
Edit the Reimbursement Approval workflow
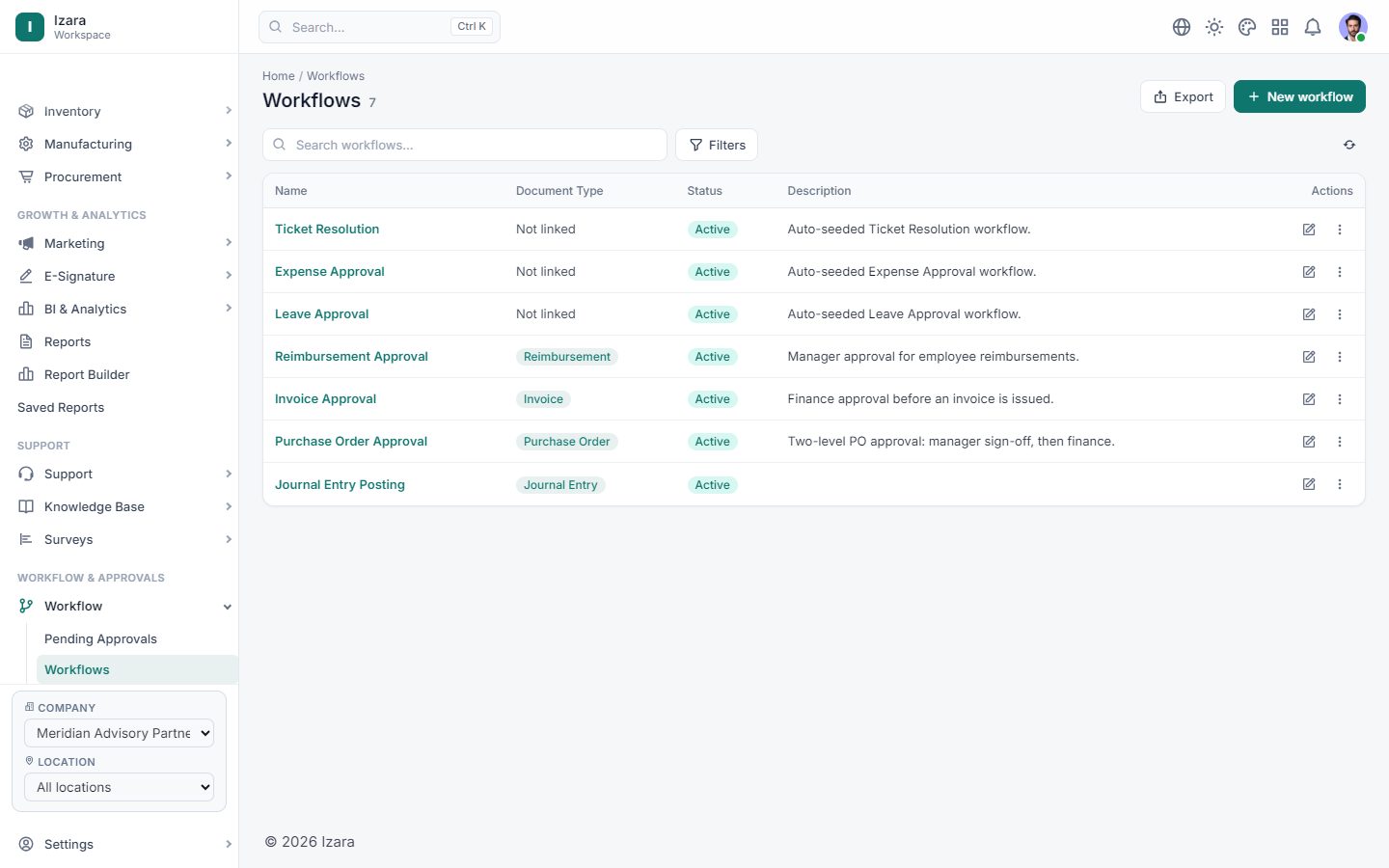click(x=1309, y=357)
